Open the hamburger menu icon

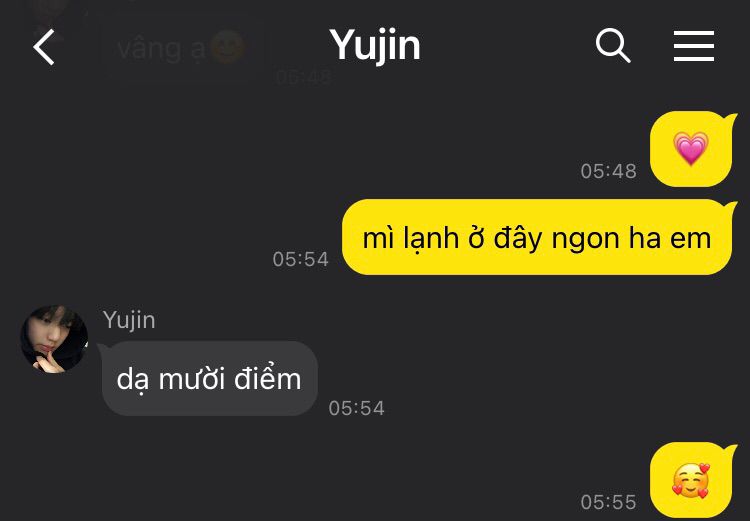pyautogui.click(x=694, y=46)
